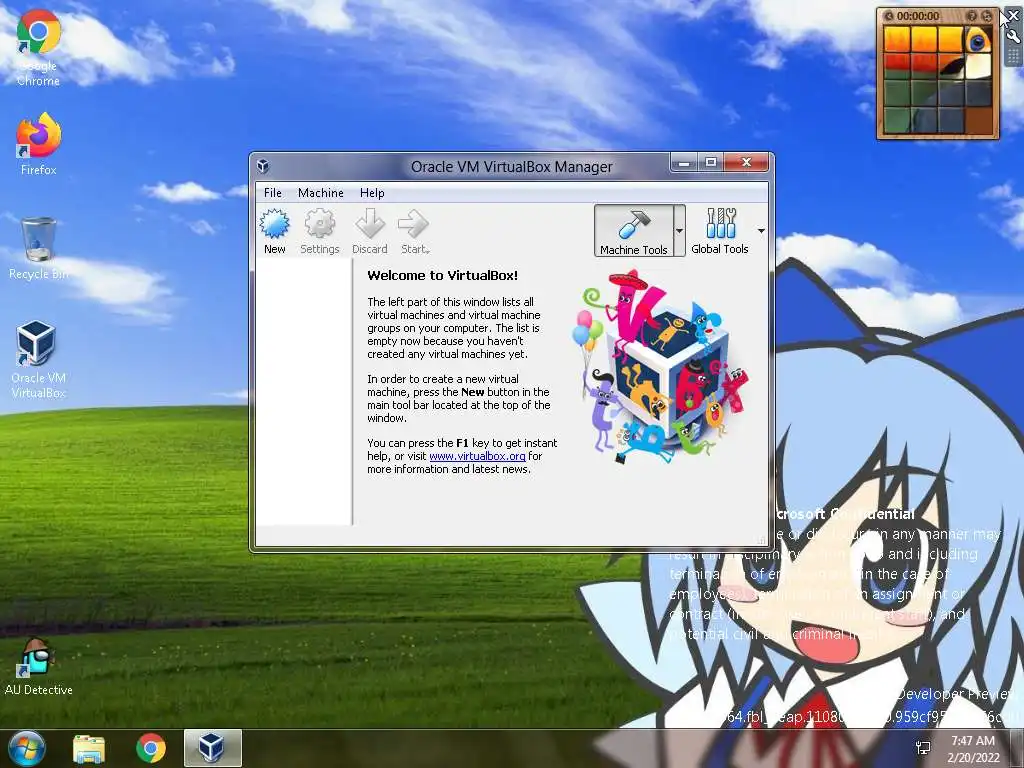Select the Firefox desktop shortcut
This screenshot has width=1024, height=768.
click(39, 144)
